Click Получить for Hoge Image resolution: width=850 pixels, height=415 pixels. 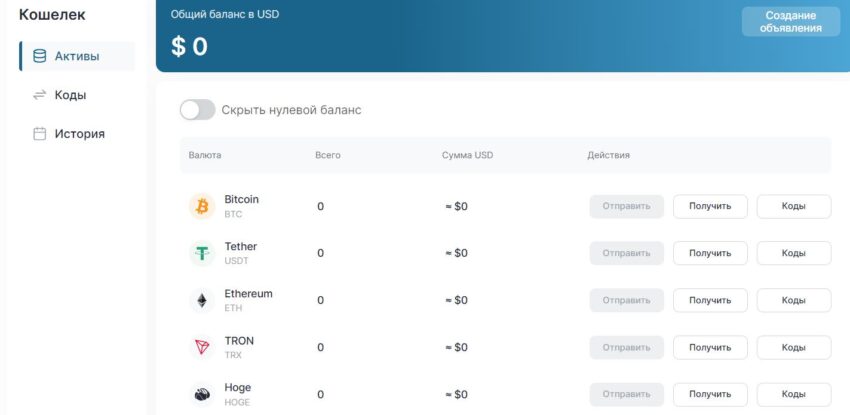[710, 394]
